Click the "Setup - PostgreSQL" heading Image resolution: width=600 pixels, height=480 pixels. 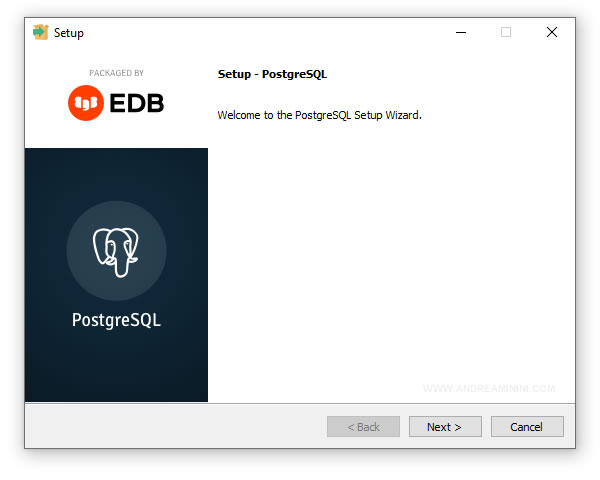pyautogui.click(x=272, y=74)
